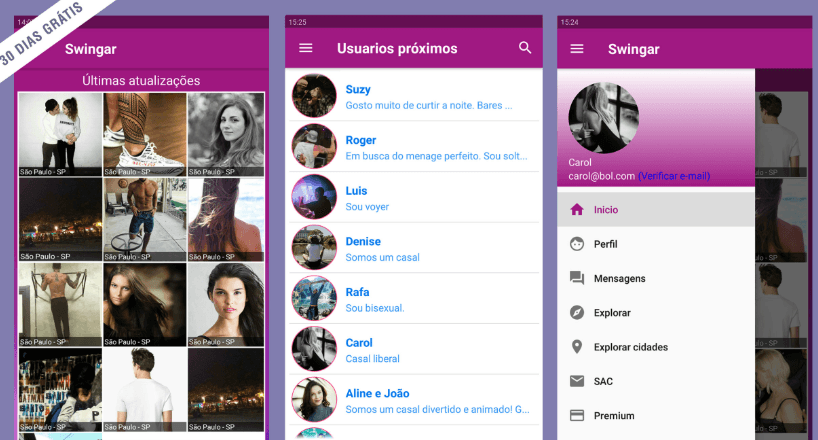
Task: Select Inicio menu item
Action: point(656,209)
